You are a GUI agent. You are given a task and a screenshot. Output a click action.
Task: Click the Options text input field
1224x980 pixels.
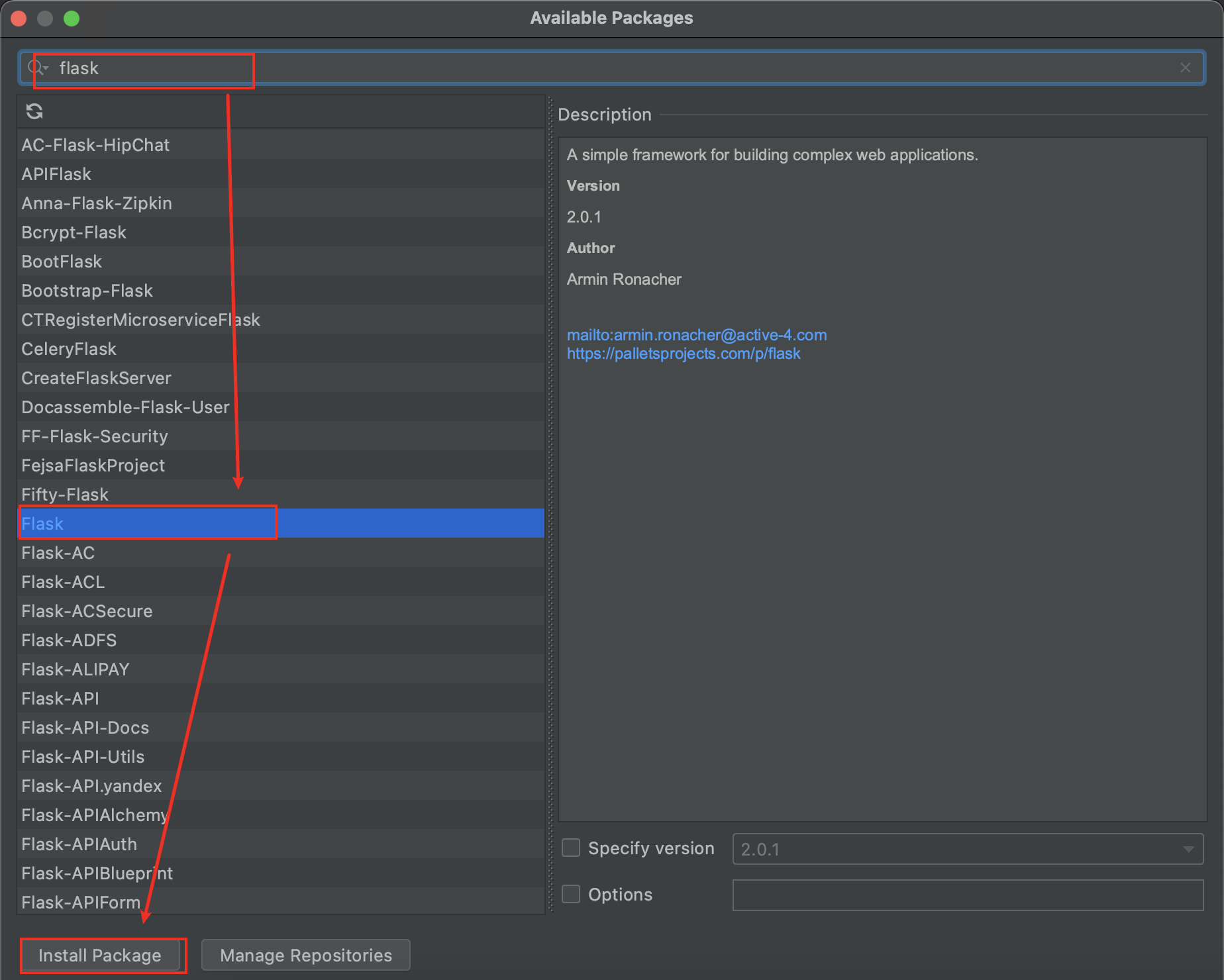968,895
